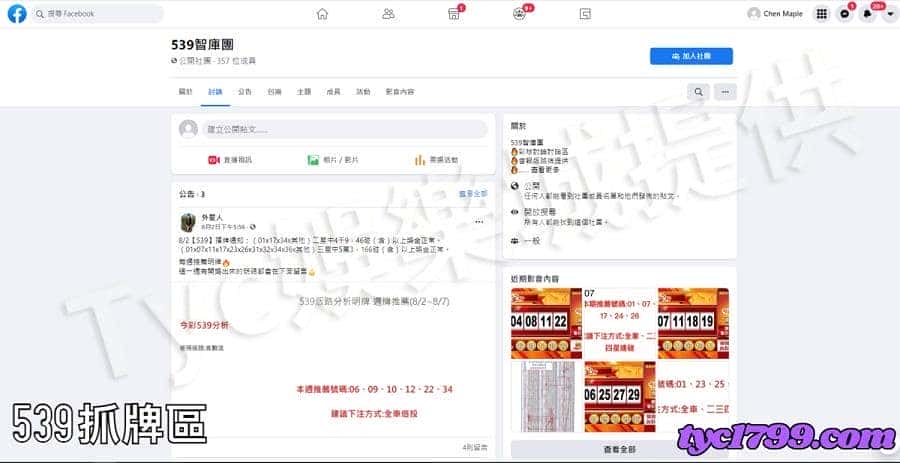
Task: Click the 查看全部 button under recent media
Action: [620, 449]
